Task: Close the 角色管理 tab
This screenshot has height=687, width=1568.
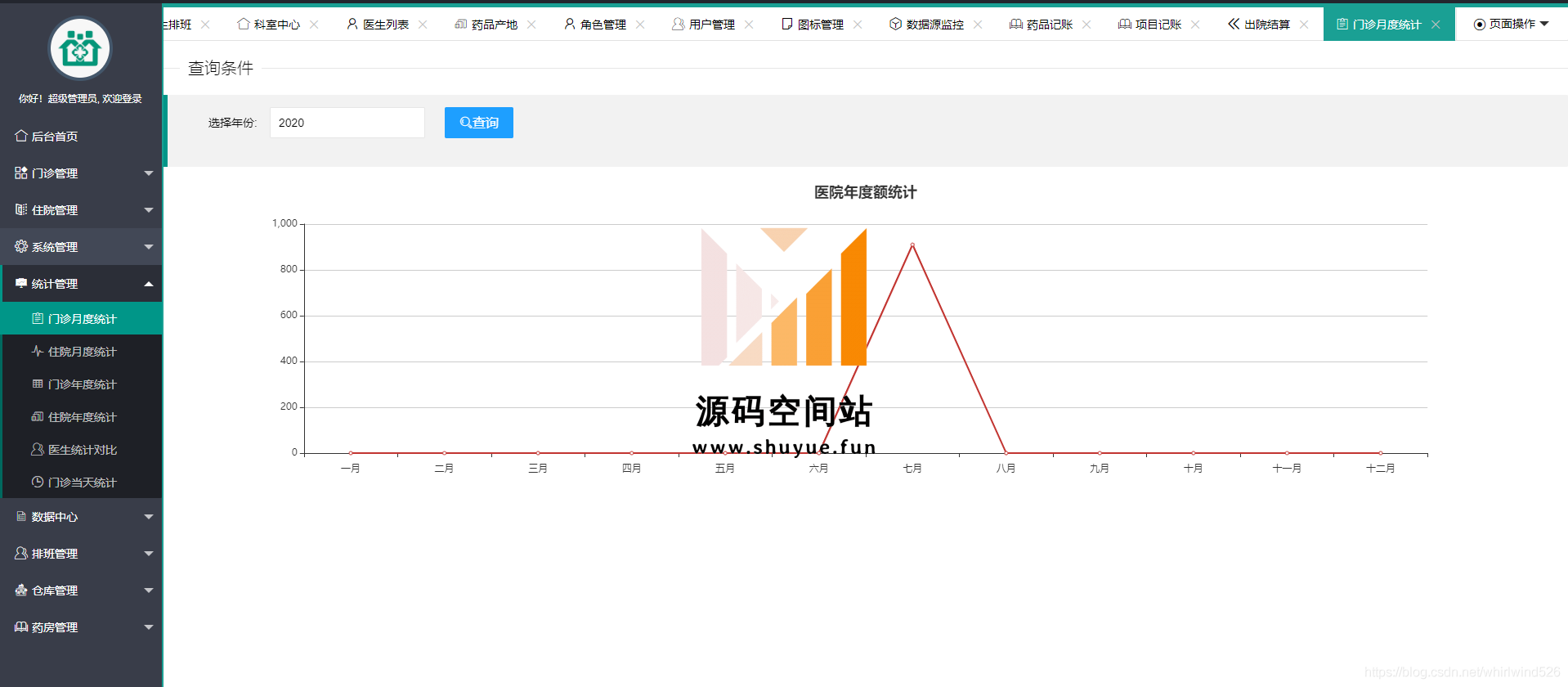Action: (x=640, y=25)
